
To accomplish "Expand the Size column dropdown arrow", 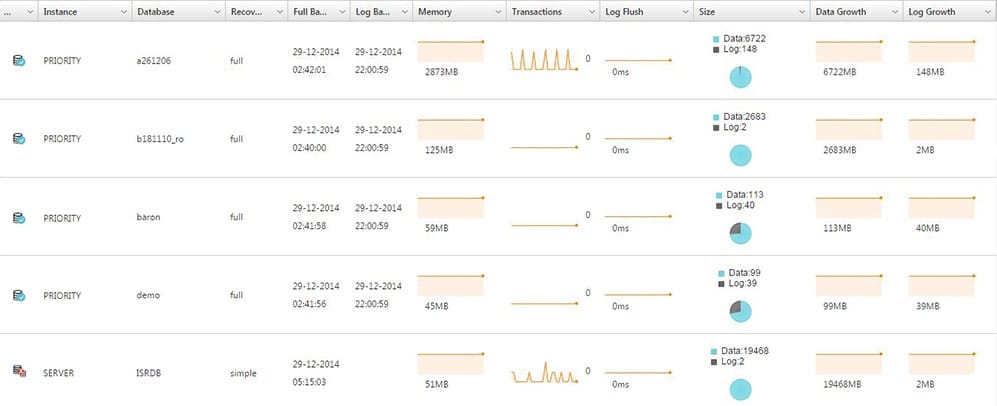I will tap(802, 12).
